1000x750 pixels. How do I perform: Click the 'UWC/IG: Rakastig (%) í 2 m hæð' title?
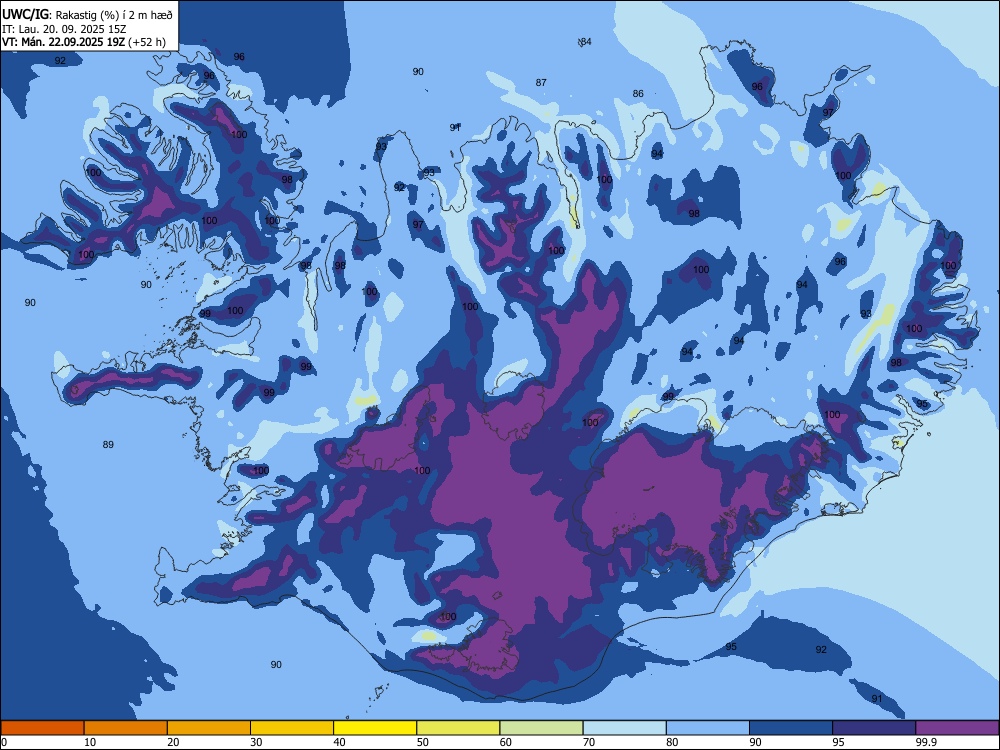click(87, 15)
